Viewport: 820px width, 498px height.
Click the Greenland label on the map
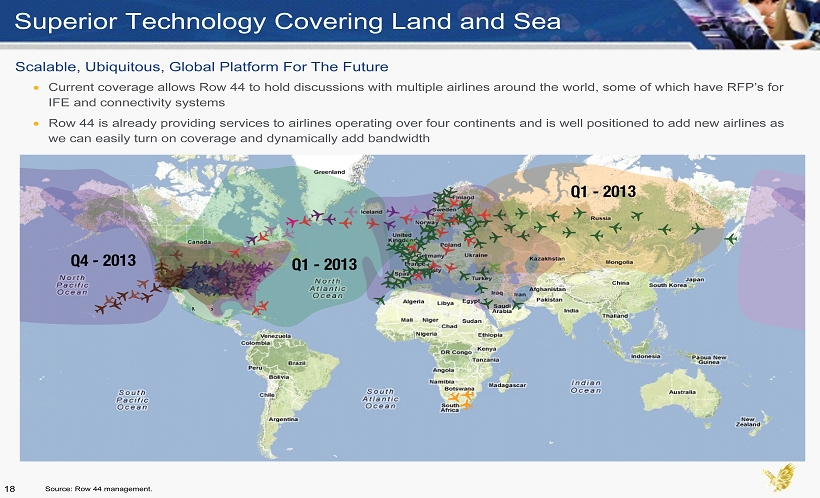click(x=329, y=172)
